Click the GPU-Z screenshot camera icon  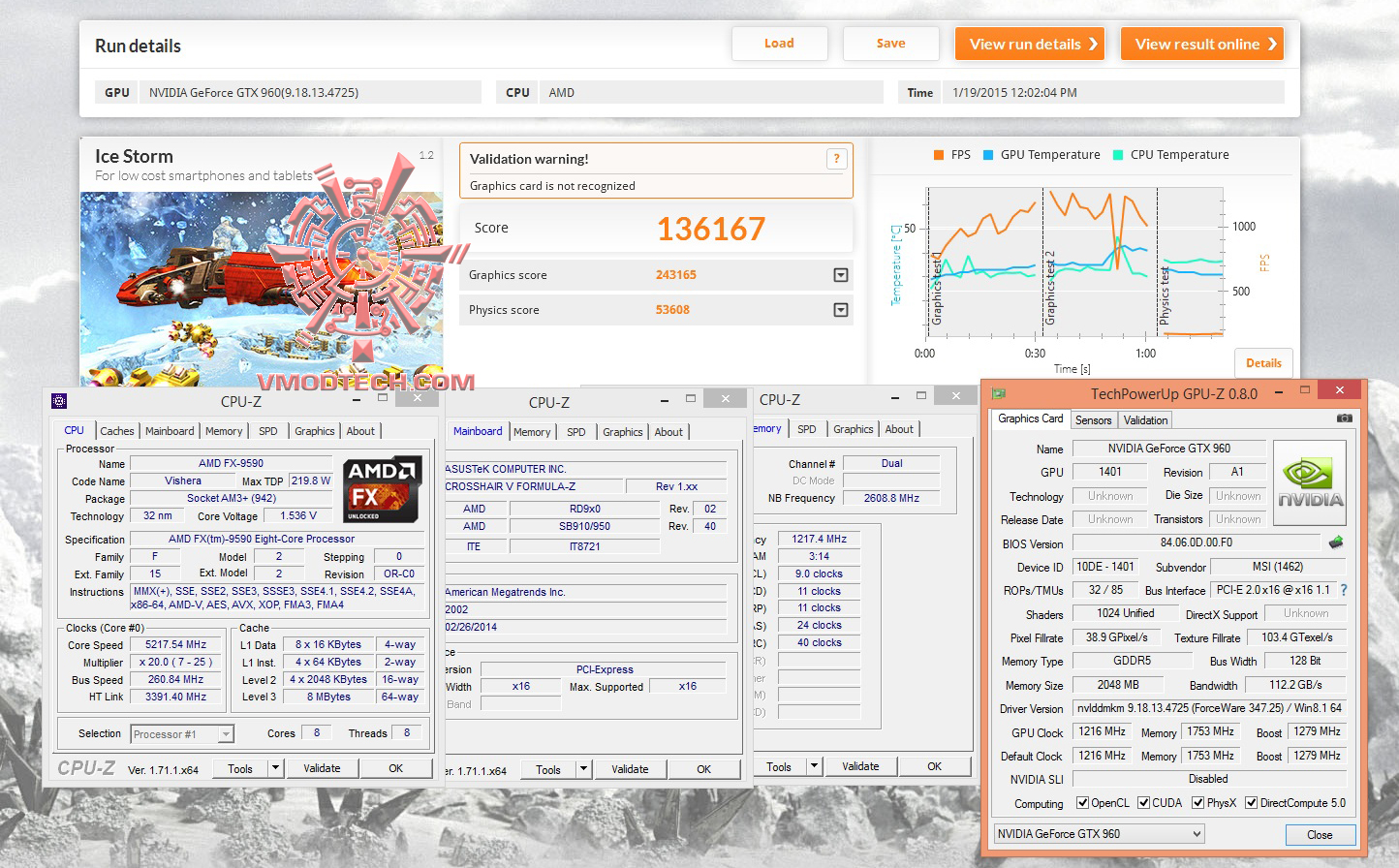pyautogui.click(x=1345, y=418)
